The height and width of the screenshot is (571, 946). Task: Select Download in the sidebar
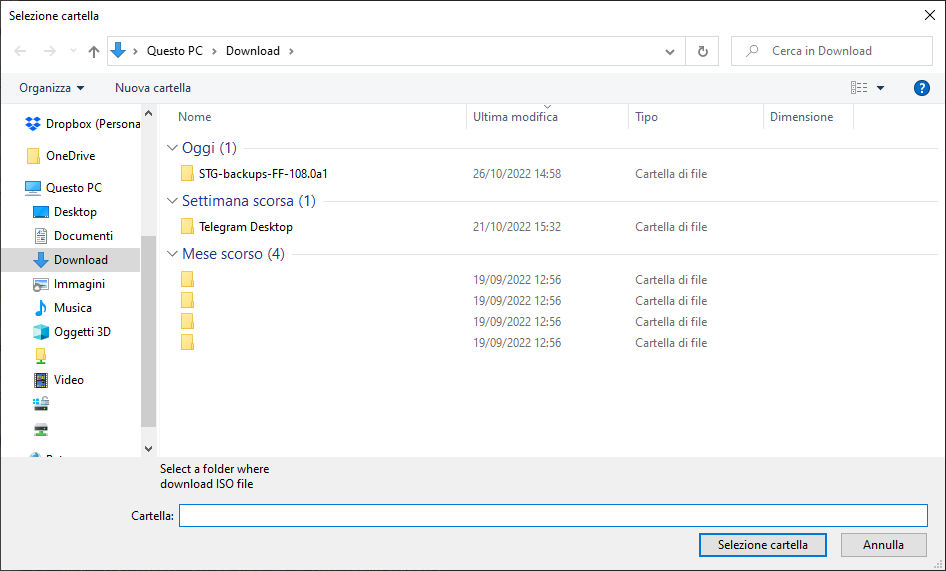coord(71,260)
